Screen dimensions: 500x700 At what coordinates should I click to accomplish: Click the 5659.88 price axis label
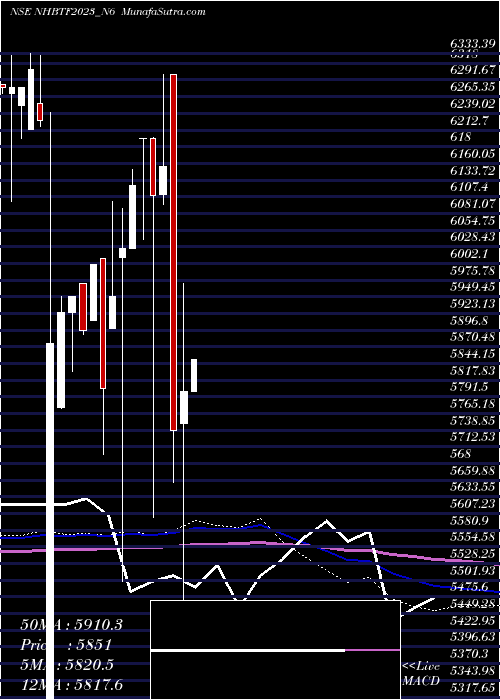click(x=472, y=470)
